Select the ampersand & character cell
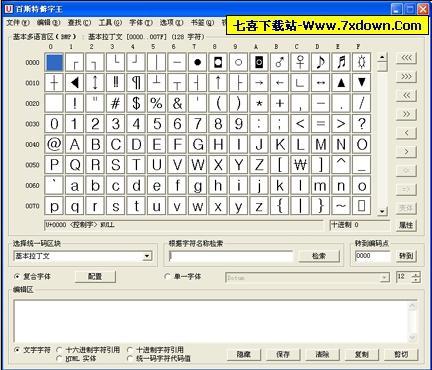The height and width of the screenshot is (370, 432). click(x=177, y=103)
